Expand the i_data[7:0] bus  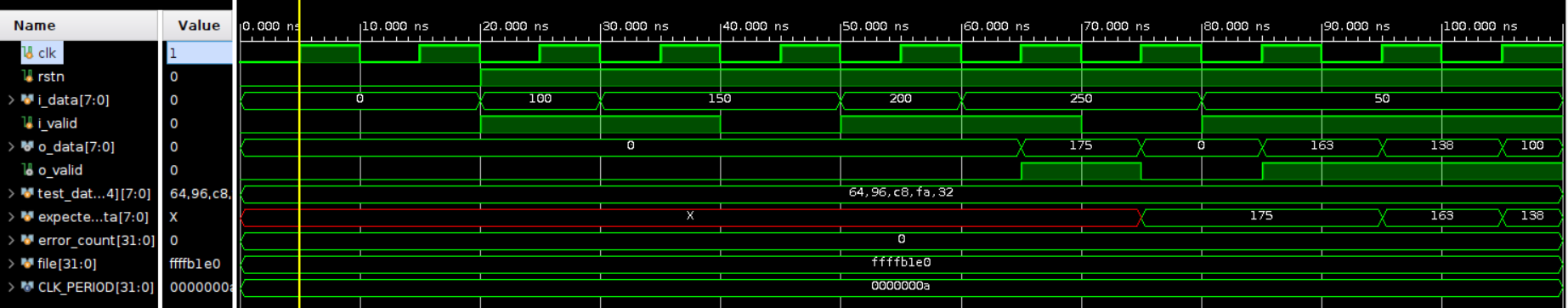[x=11, y=100]
